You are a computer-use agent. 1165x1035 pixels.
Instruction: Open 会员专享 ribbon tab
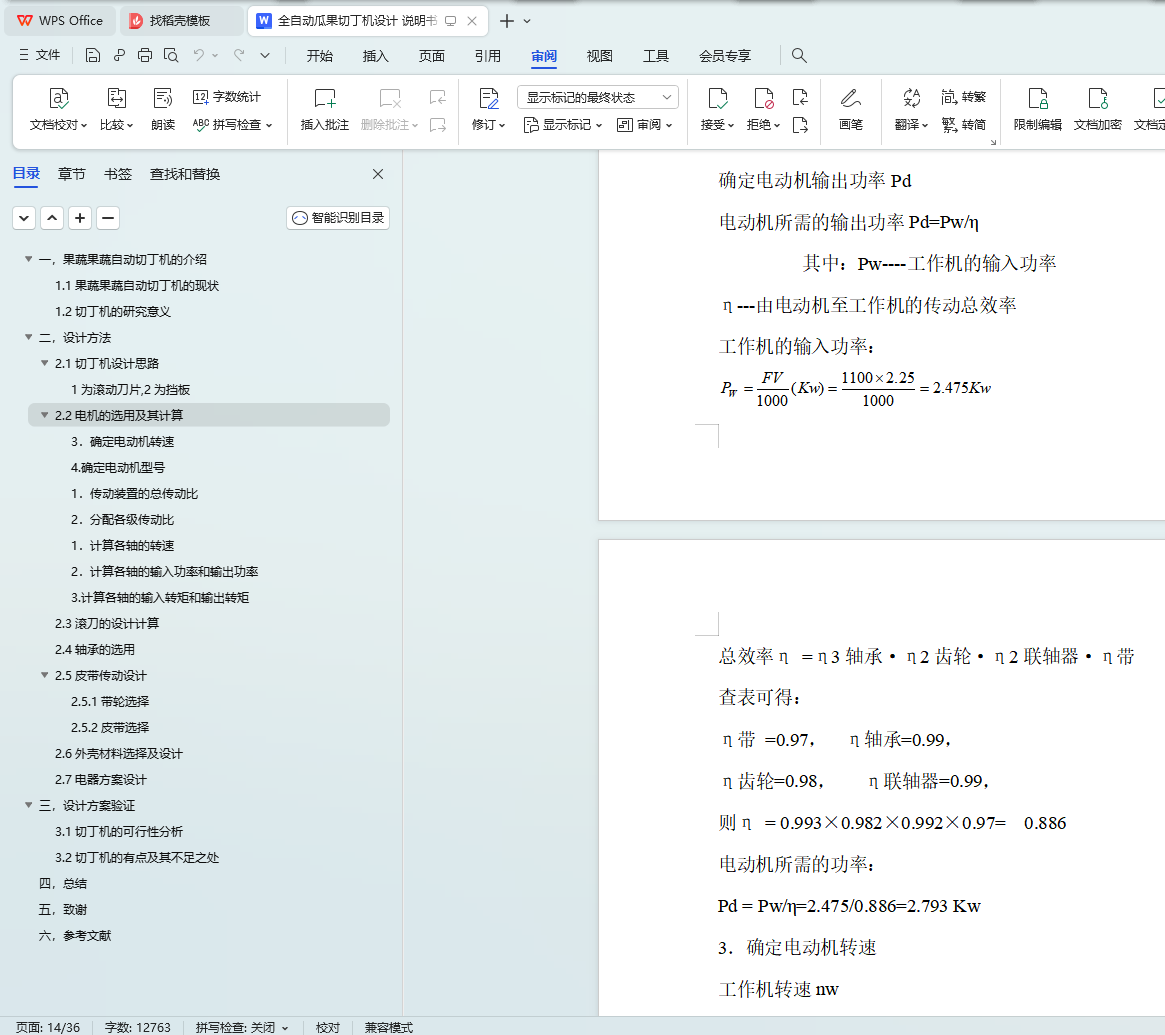tap(724, 56)
